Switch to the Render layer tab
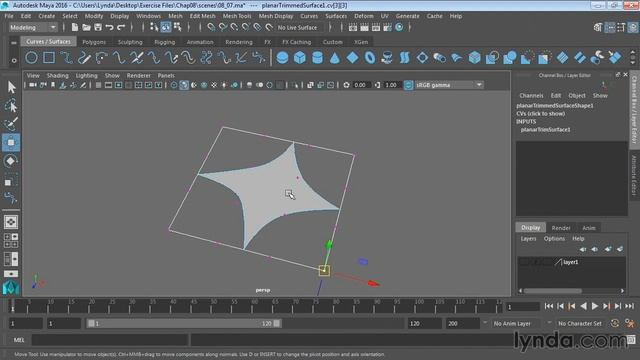640x360 pixels. (561, 228)
